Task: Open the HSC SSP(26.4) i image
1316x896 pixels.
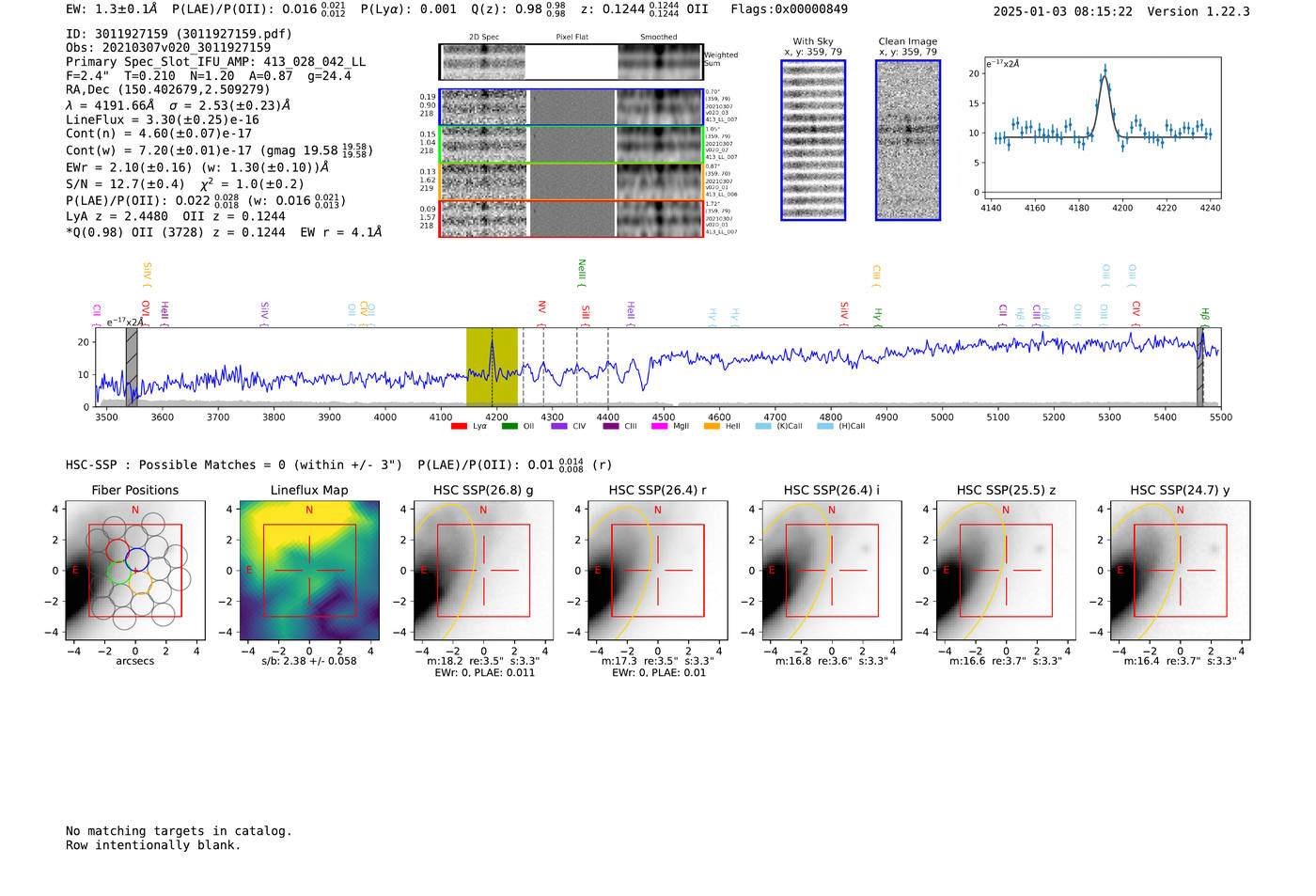Action: (x=832, y=571)
